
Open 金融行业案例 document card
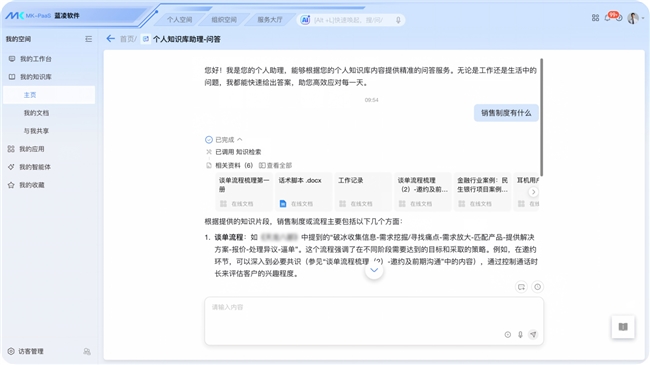pyautogui.click(x=483, y=192)
